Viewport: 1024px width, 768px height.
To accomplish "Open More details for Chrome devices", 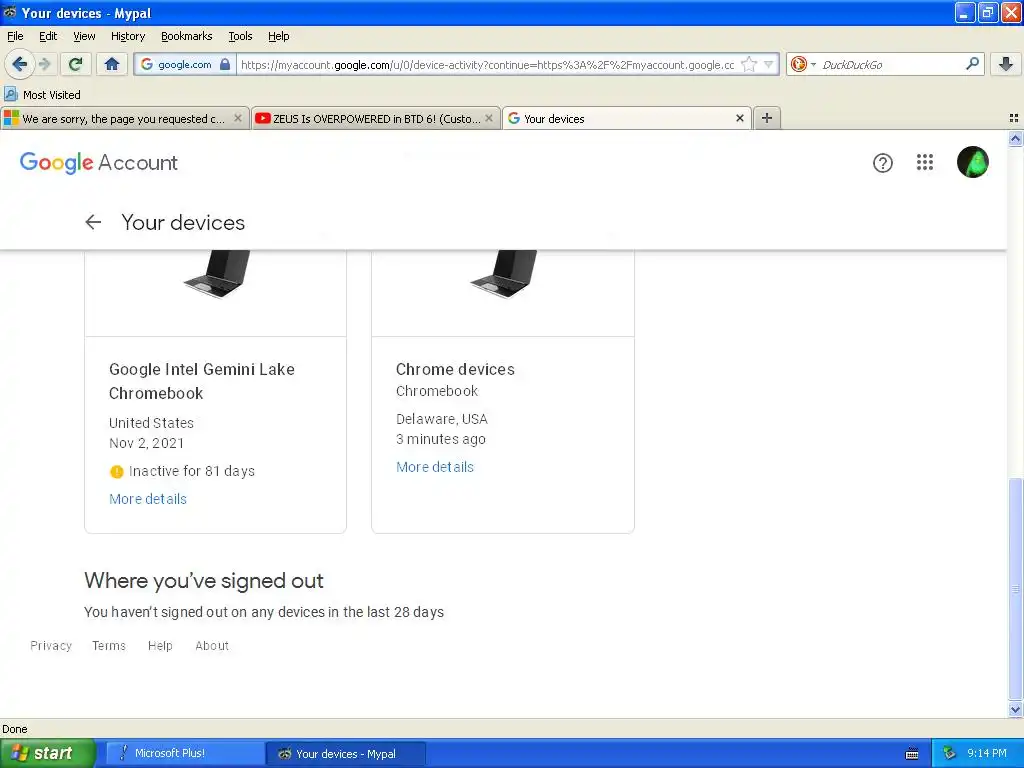I will [x=435, y=467].
